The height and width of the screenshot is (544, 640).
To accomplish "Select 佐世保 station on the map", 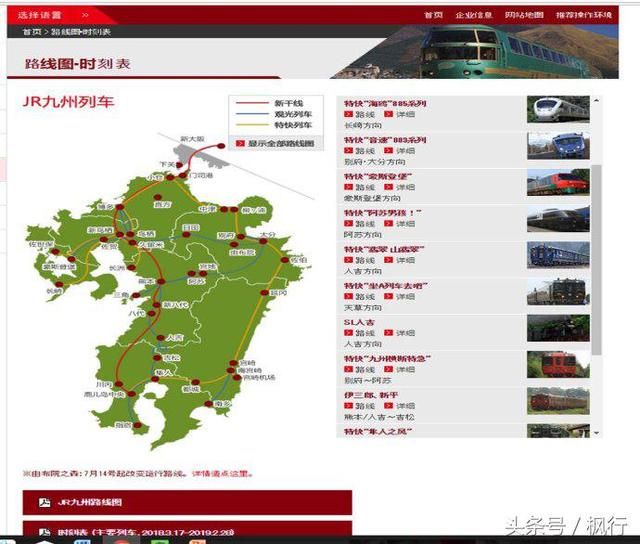I will point(55,252).
